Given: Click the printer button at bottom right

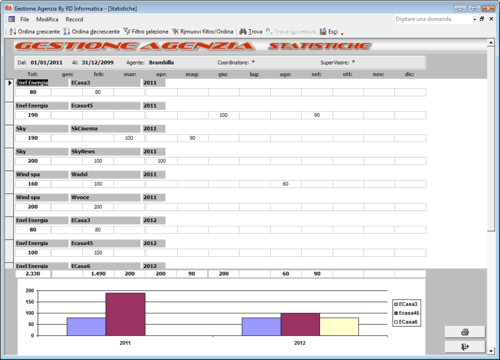Looking at the screenshot, I should pos(465,332).
